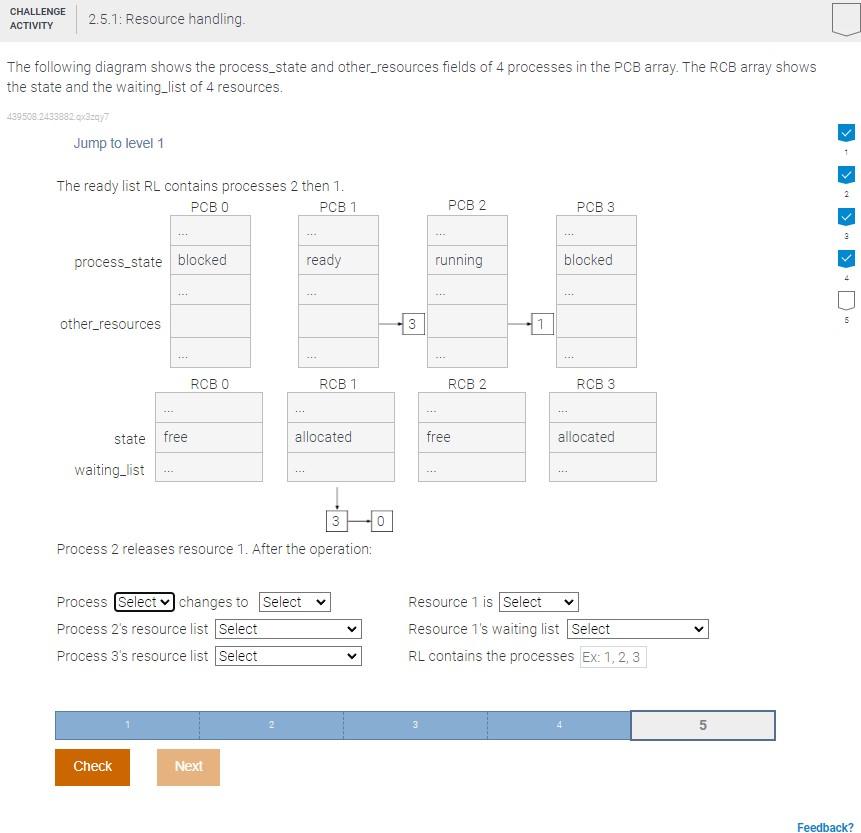This screenshot has width=861, height=833.
Task: Open Process 2's resource list dropdown
Action: coord(288,629)
